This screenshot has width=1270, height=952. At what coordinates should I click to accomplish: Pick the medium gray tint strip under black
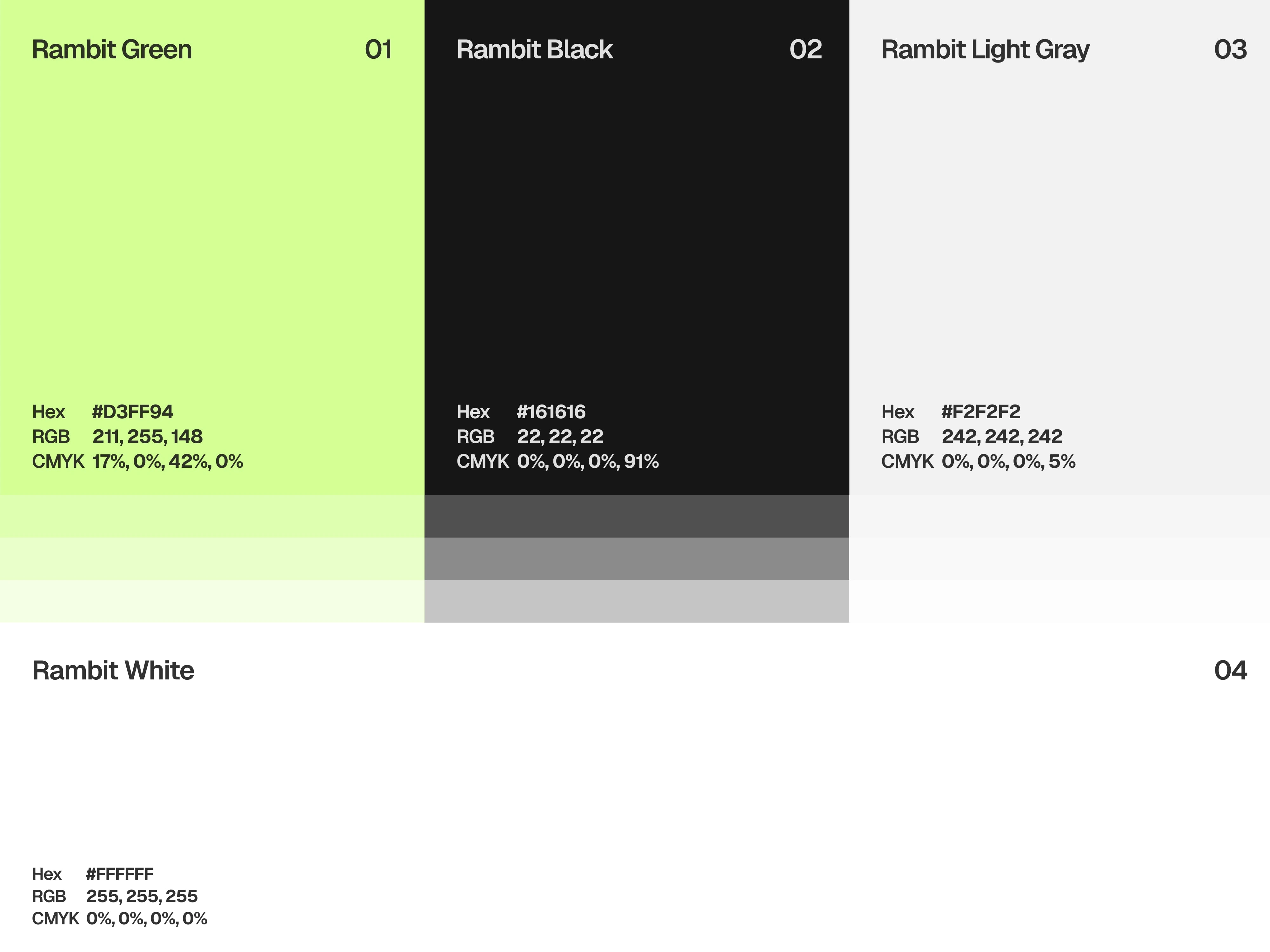click(637, 559)
